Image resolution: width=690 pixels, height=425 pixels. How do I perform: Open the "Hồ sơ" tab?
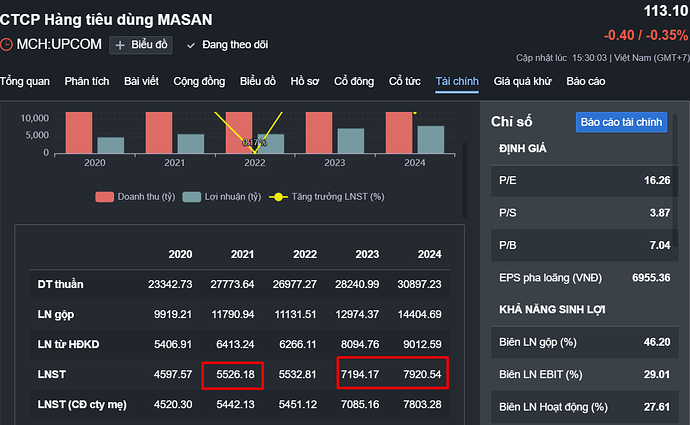305,80
